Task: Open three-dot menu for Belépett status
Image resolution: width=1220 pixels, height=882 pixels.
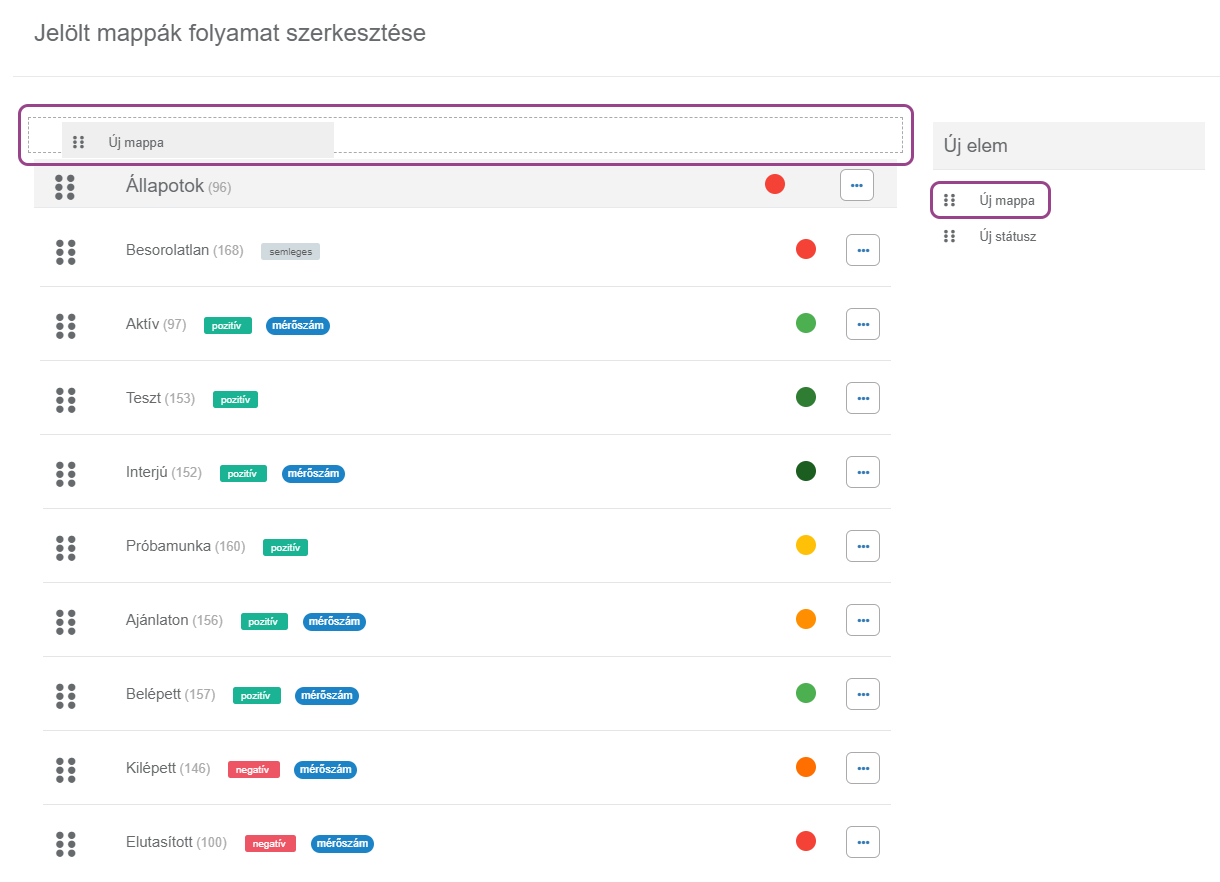Action: tap(863, 694)
